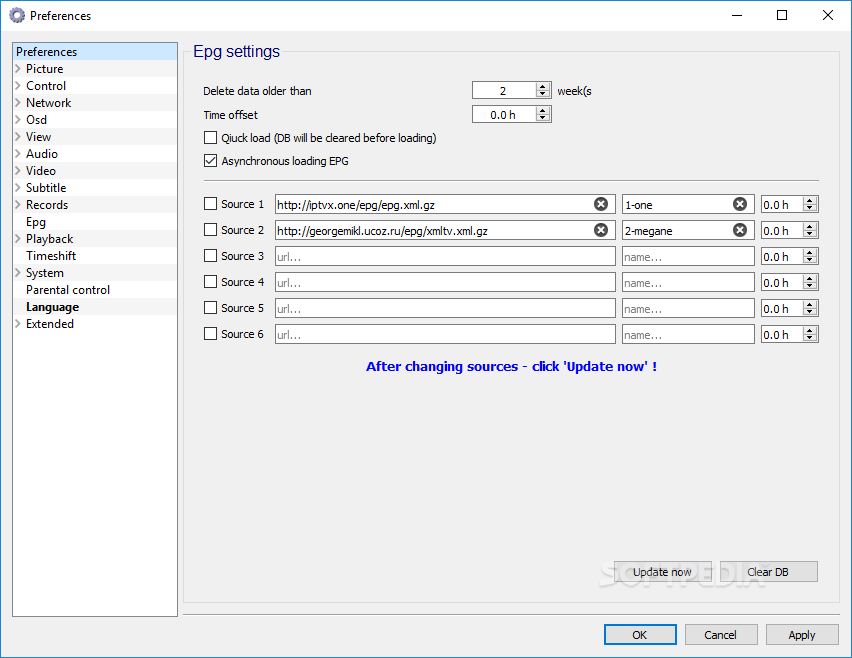852x658 pixels.
Task: Click the Source 4 url field
Action: pos(445,282)
